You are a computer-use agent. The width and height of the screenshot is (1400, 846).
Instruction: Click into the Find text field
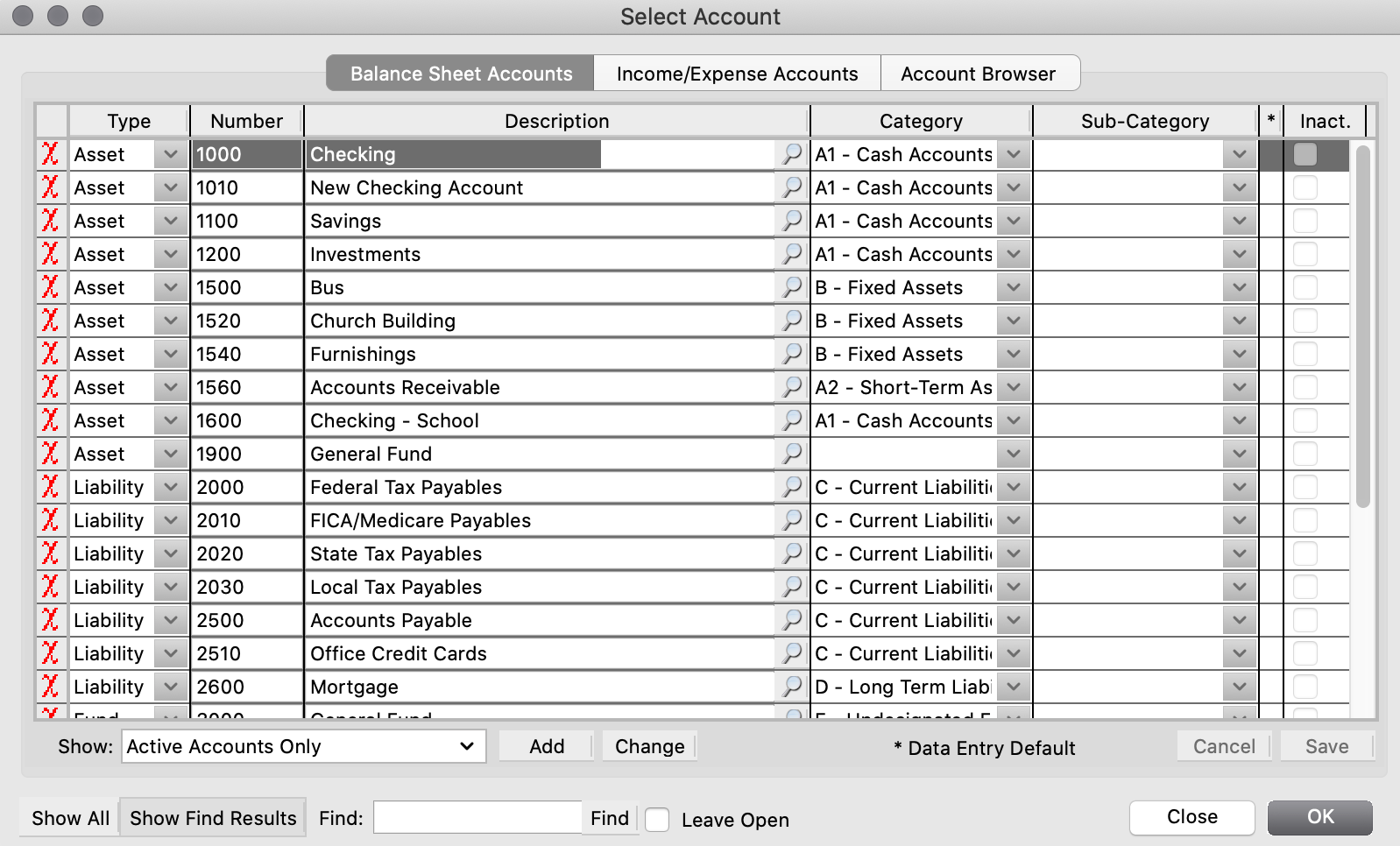click(x=477, y=818)
